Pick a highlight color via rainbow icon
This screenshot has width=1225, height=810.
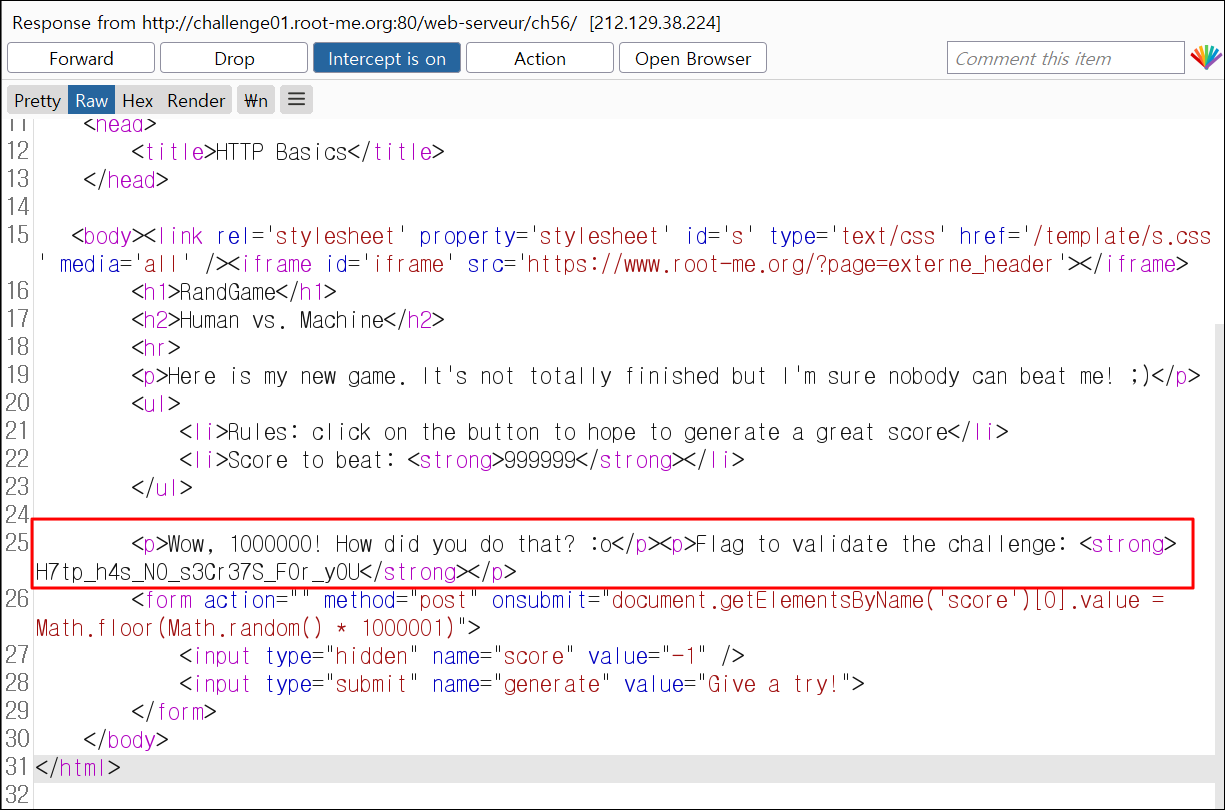(x=1205, y=58)
